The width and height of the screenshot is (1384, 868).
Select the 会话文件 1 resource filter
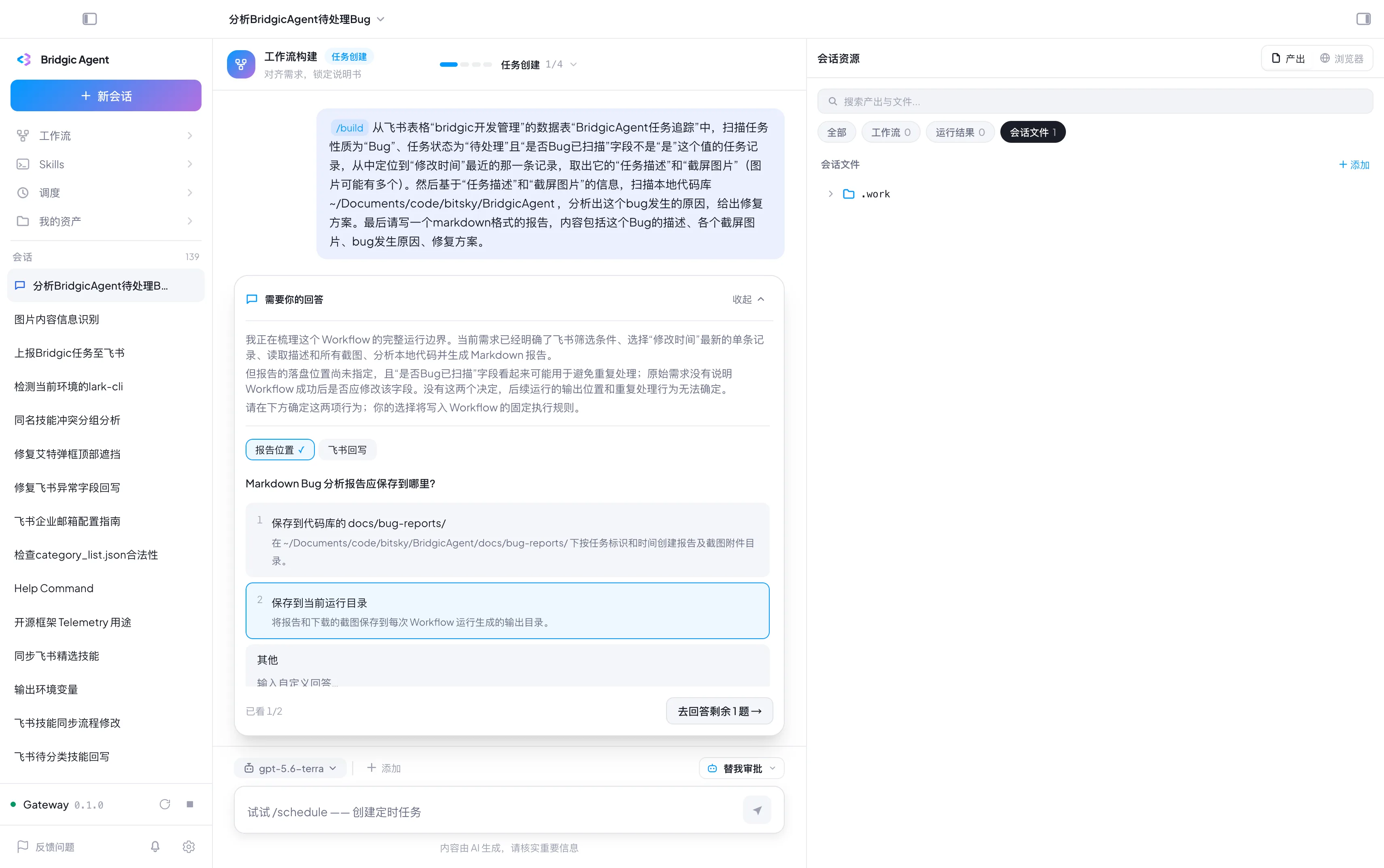(1033, 132)
